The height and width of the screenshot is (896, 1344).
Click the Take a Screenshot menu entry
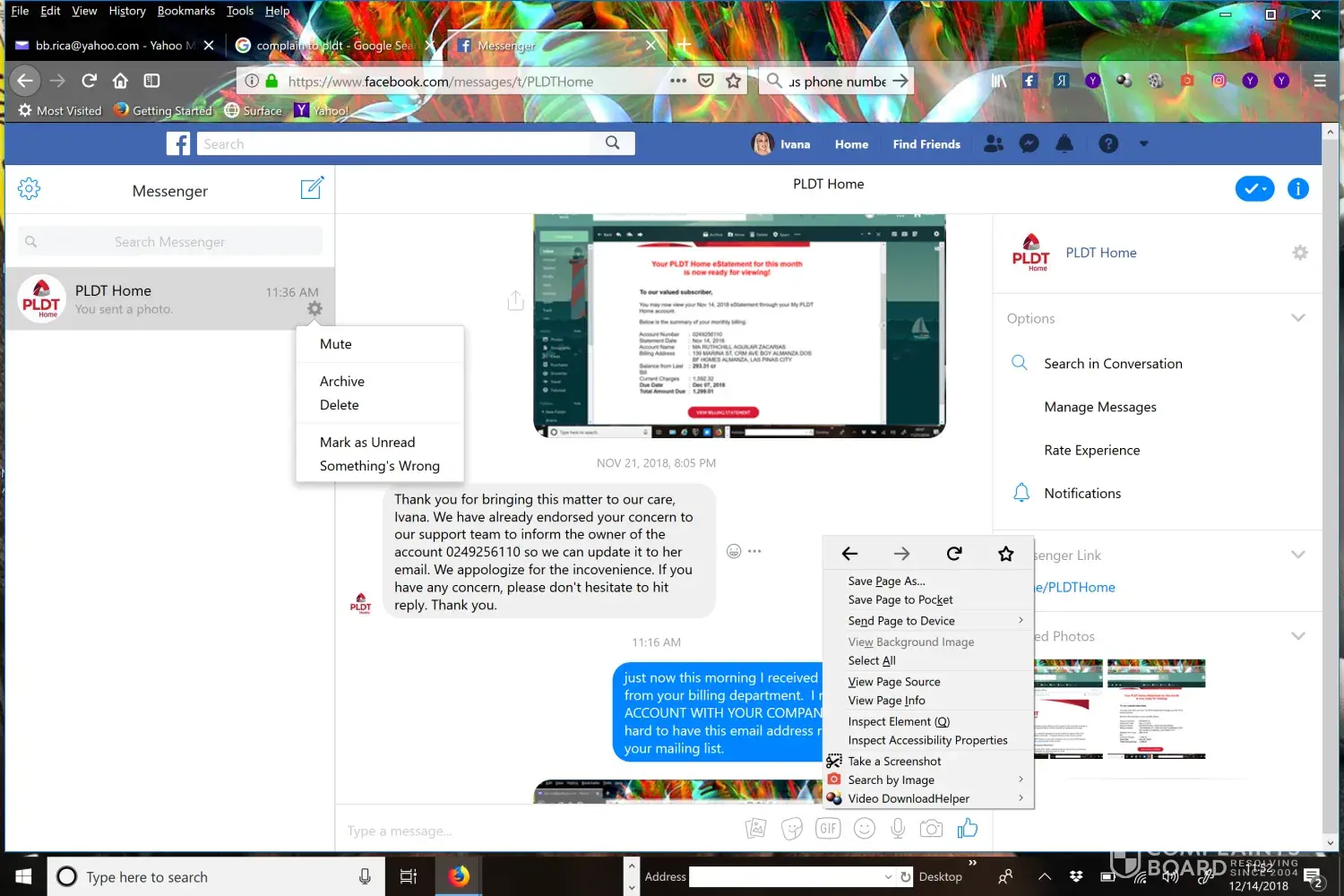point(894,762)
